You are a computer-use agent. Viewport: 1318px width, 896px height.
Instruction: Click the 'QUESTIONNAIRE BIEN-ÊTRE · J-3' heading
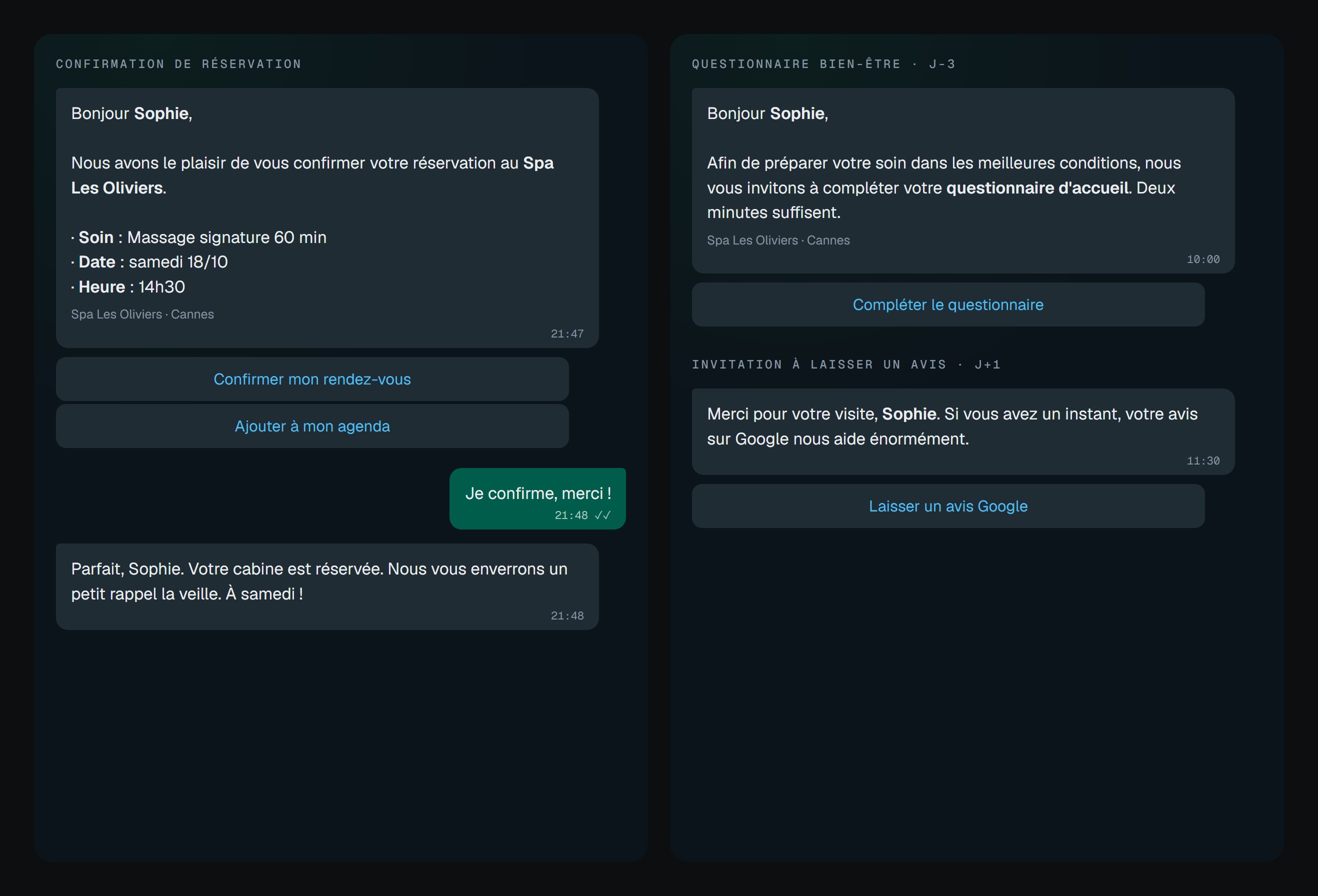coord(823,64)
